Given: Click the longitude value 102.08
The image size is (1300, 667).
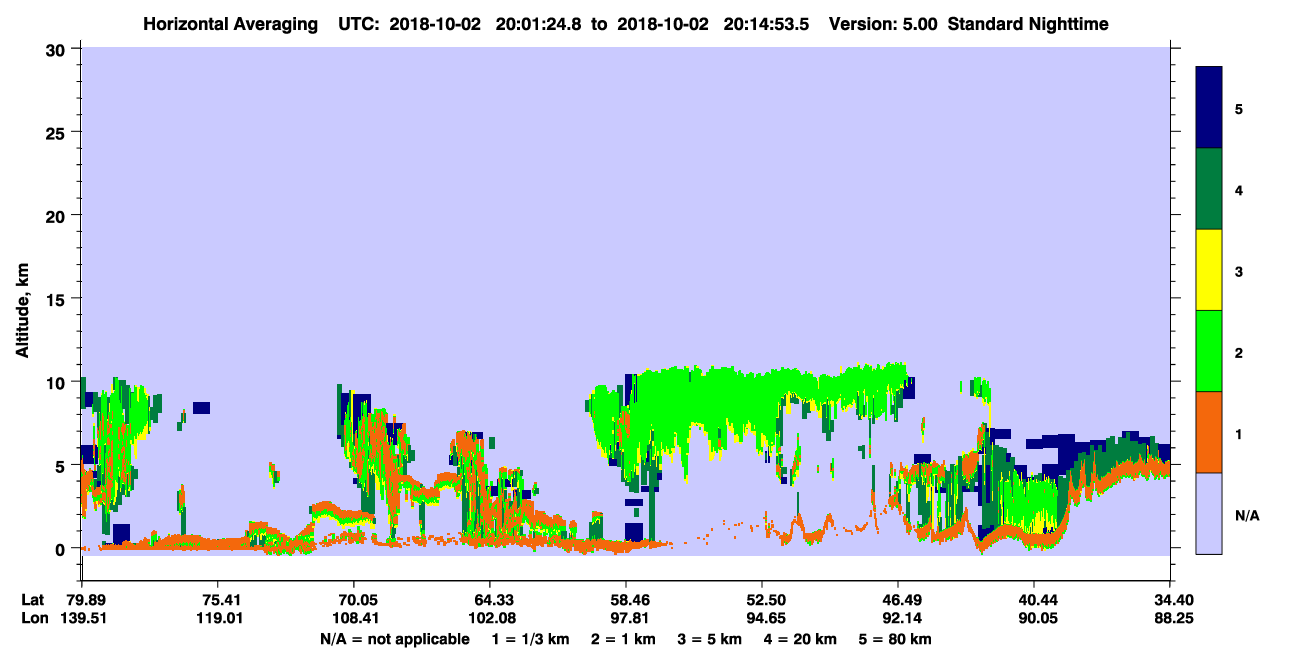Looking at the screenshot, I should click(489, 619).
